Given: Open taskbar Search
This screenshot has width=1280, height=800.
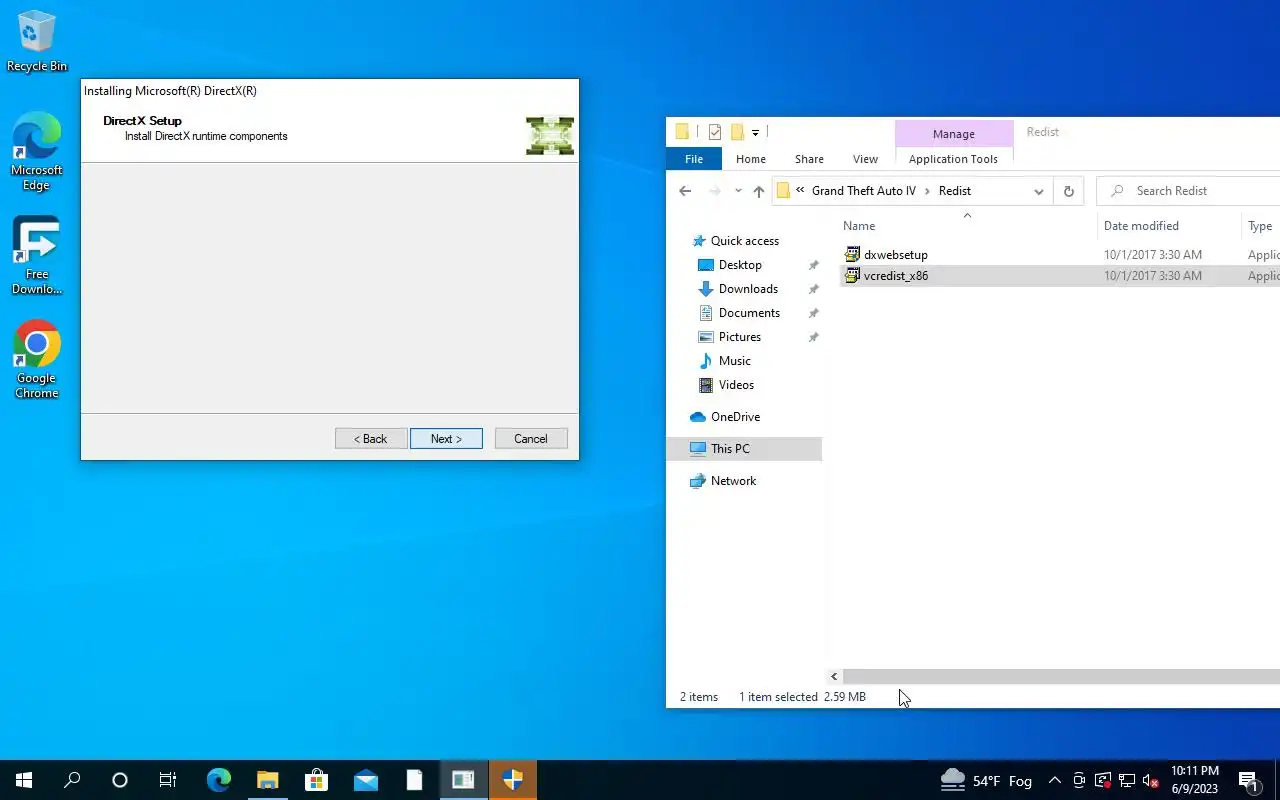Looking at the screenshot, I should [x=72, y=780].
